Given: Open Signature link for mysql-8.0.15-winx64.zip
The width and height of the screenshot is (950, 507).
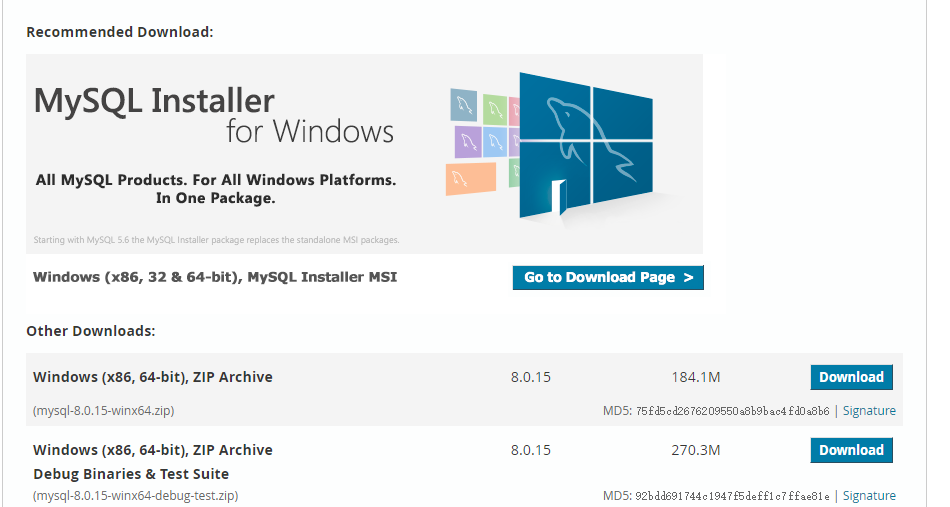Looking at the screenshot, I should click(x=869, y=411).
